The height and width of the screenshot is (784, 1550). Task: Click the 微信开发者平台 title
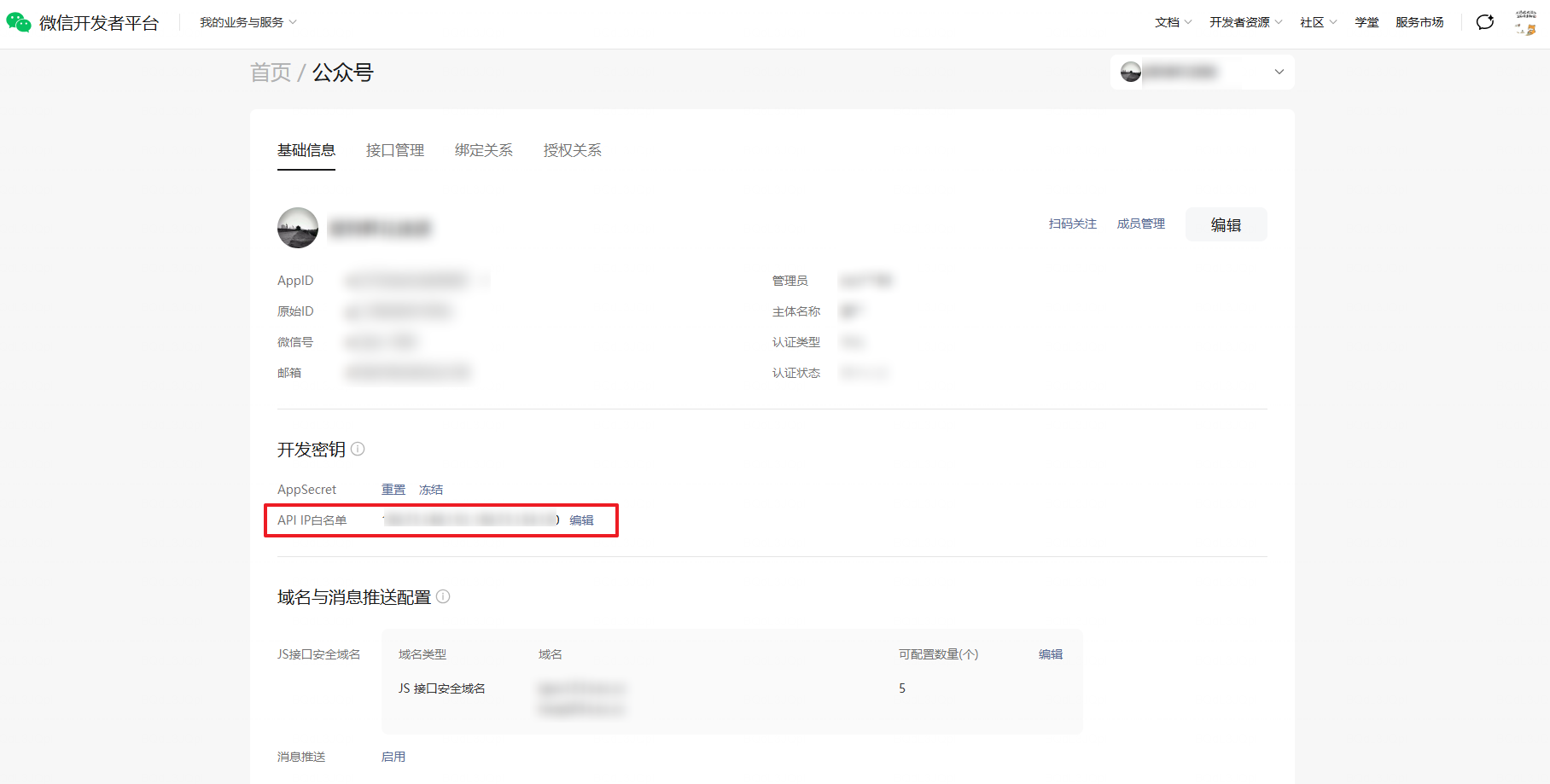tap(99, 23)
